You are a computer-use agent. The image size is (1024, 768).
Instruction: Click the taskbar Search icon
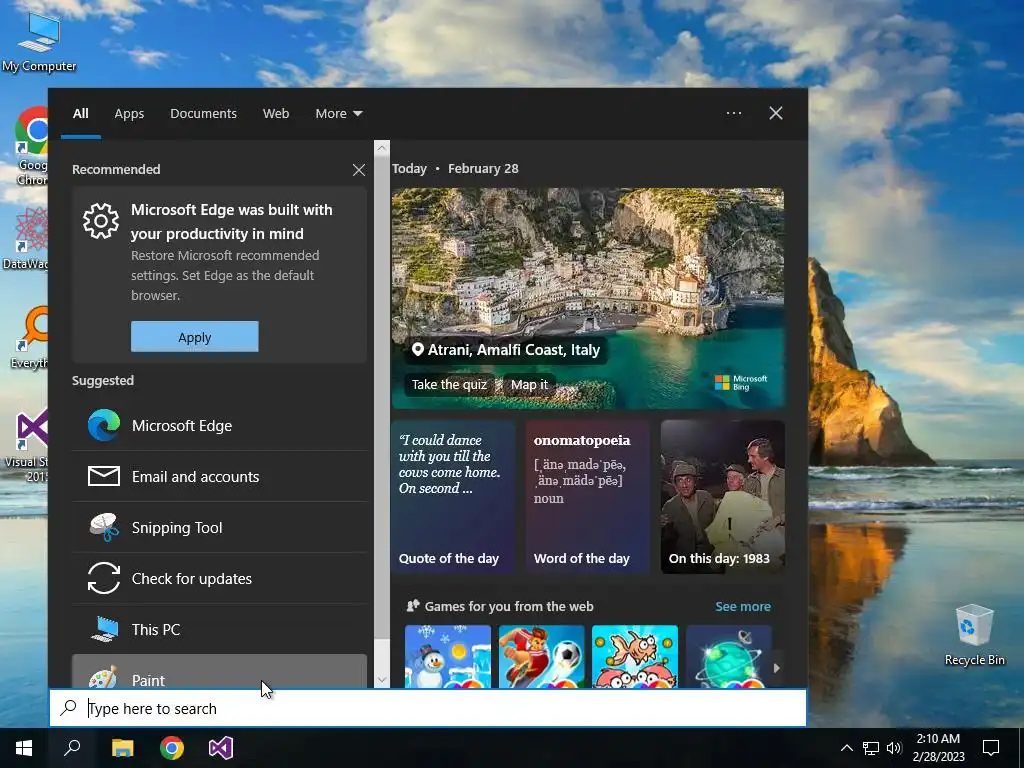(x=72, y=748)
